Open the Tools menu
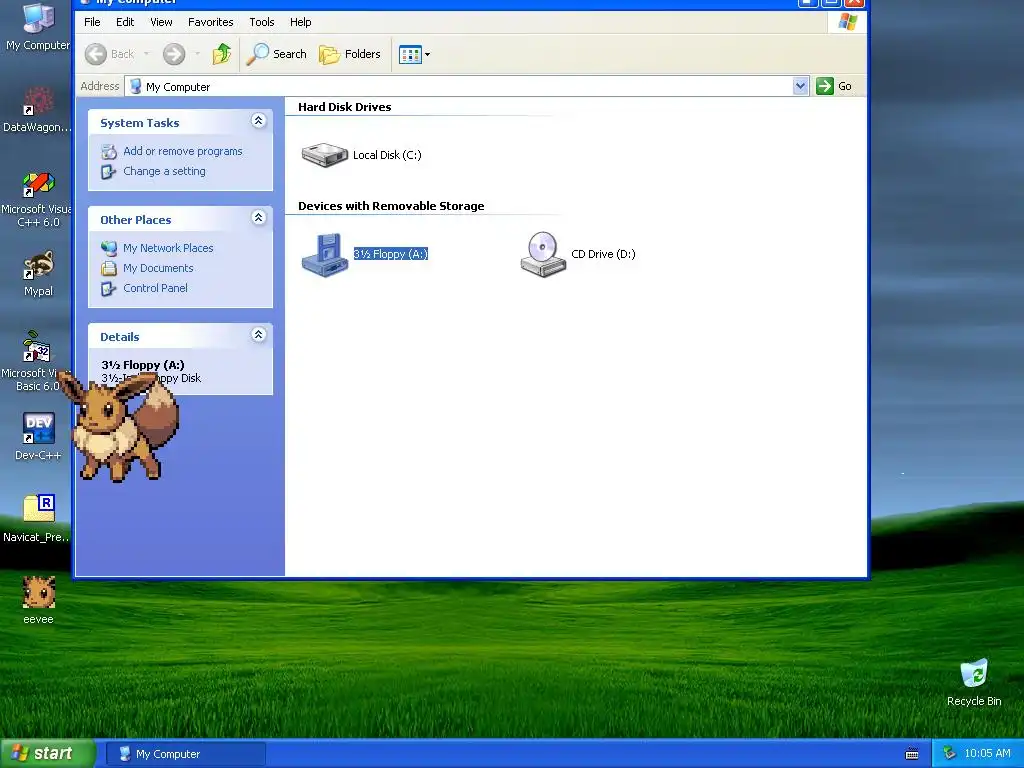 (262, 22)
